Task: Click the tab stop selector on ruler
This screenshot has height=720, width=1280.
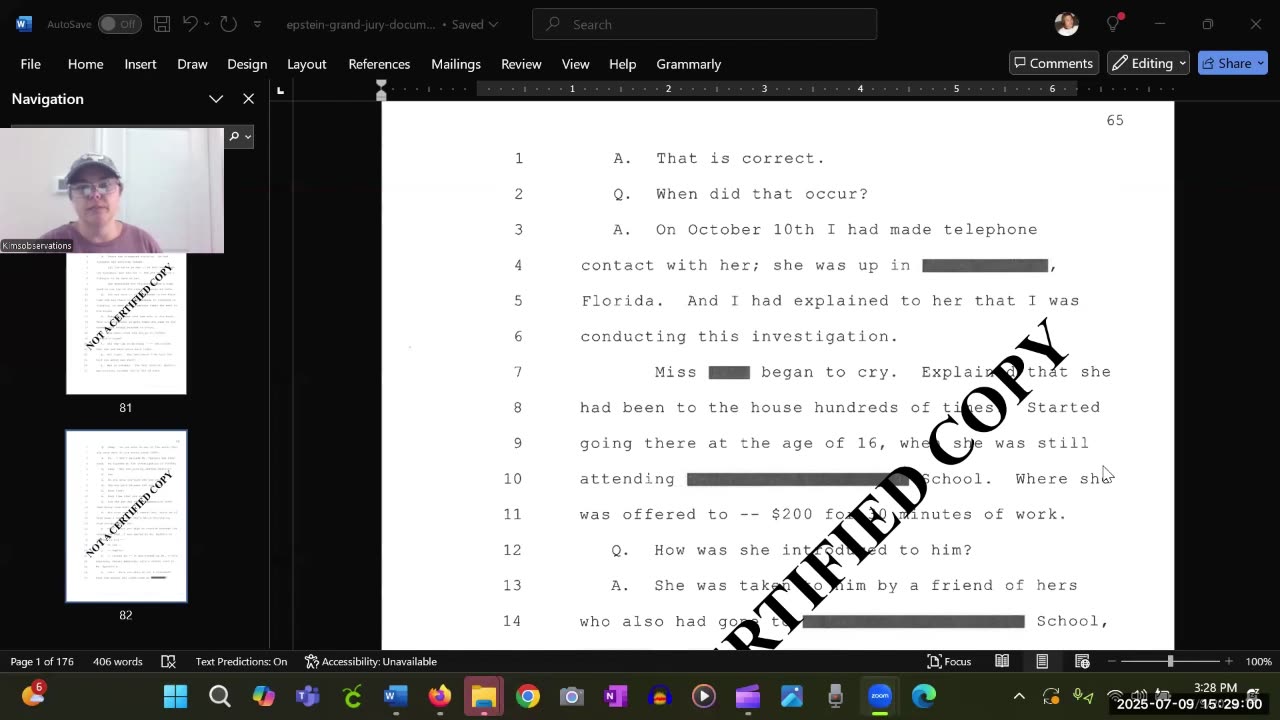Action: tap(280, 91)
